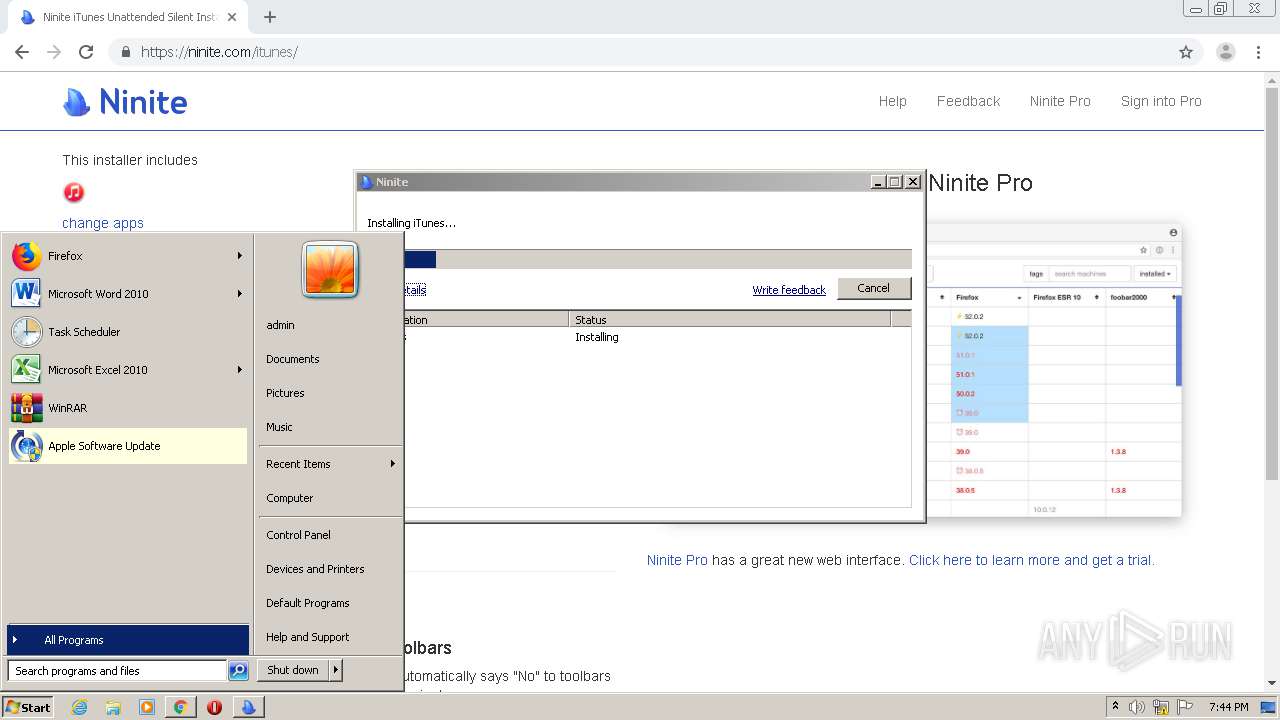Click the Status column header in Ninite
The image size is (1280, 720).
(729, 320)
